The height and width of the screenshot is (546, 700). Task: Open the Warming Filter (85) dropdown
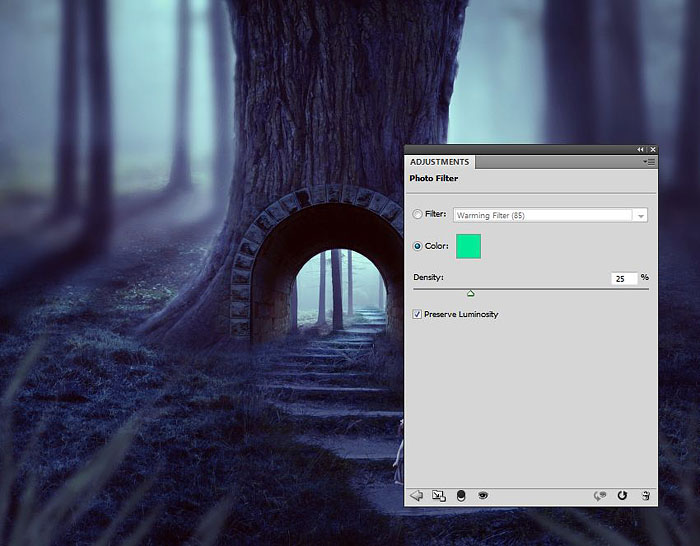tap(550, 215)
